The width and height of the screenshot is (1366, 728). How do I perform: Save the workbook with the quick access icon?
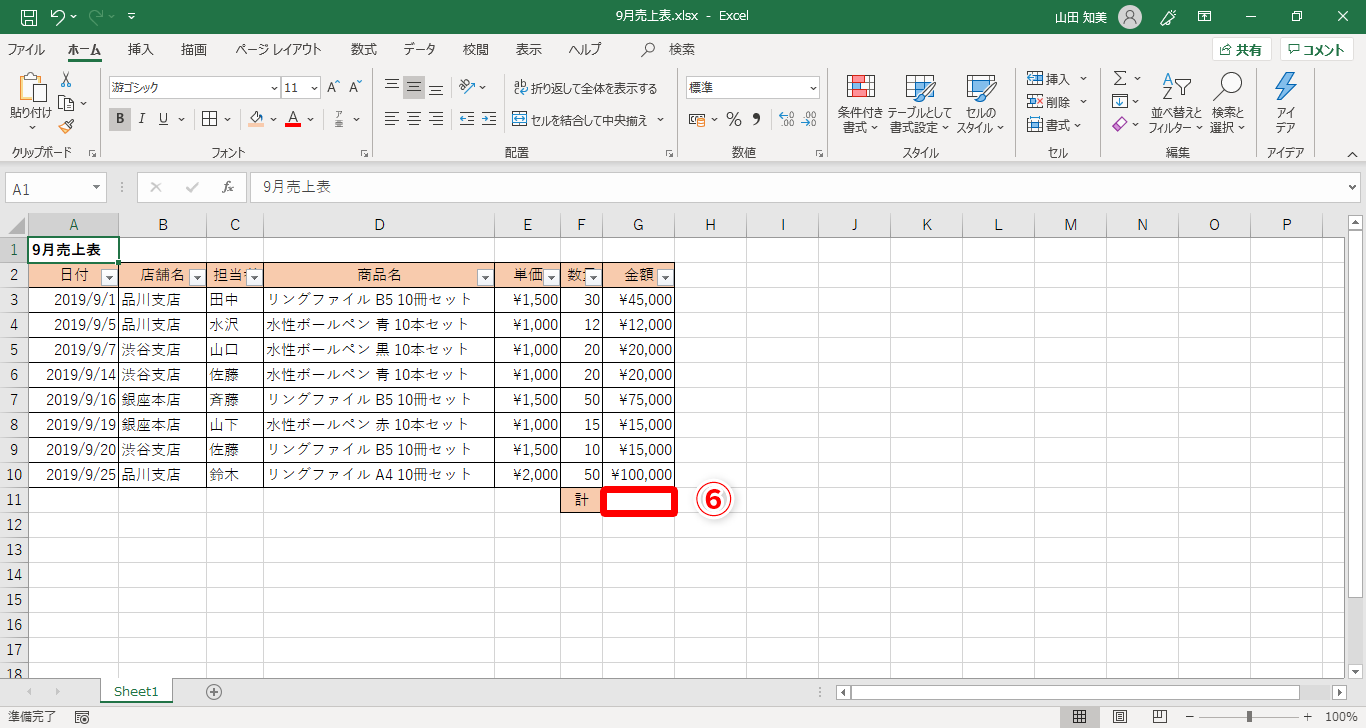(29, 17)
